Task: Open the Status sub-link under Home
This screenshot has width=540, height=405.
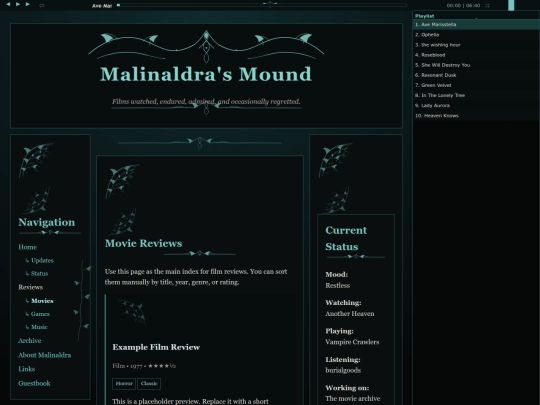Action: pyautogui.click(x=39, y=273)
